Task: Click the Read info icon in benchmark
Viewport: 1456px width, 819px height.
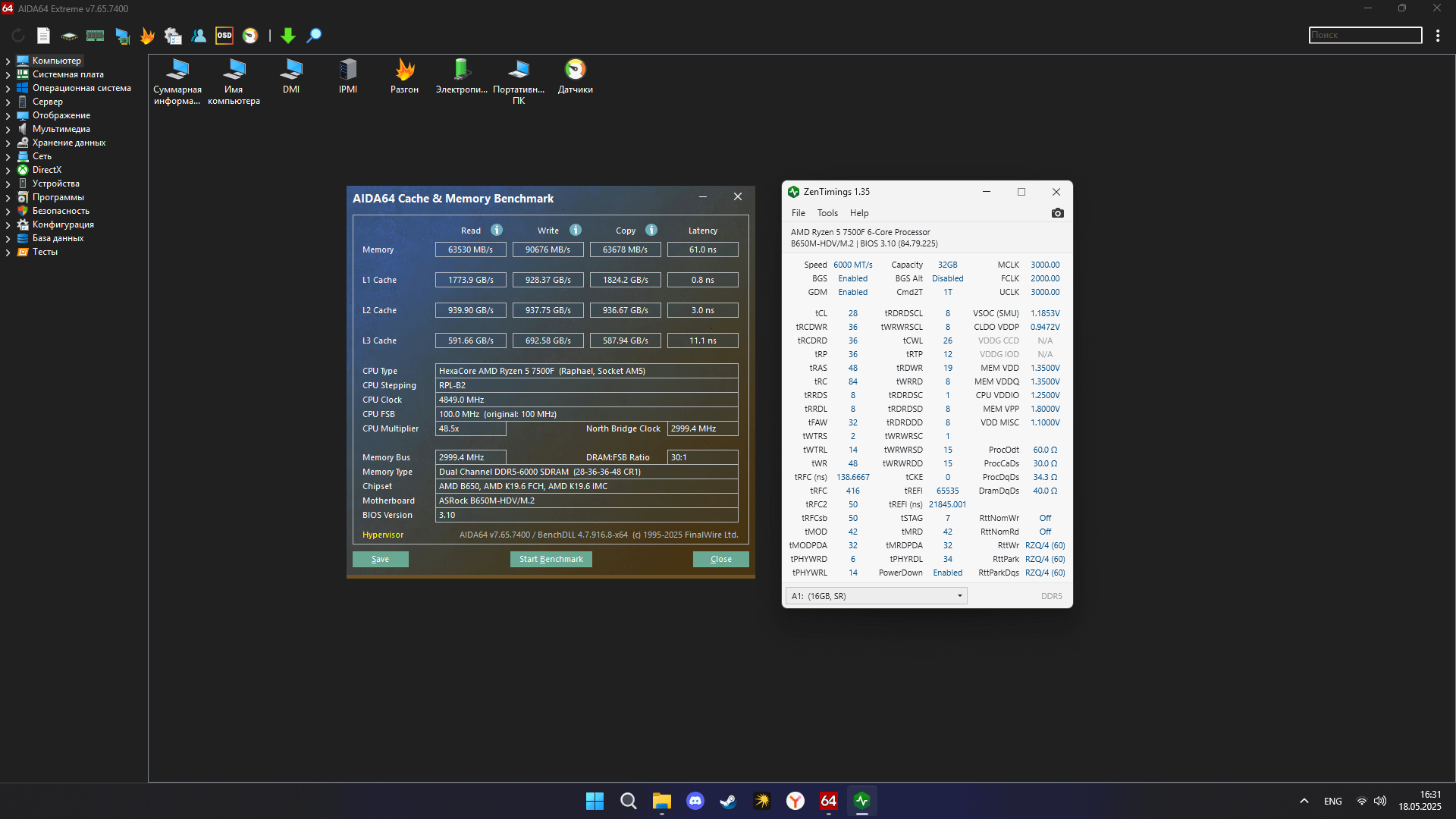Action: 497,230
